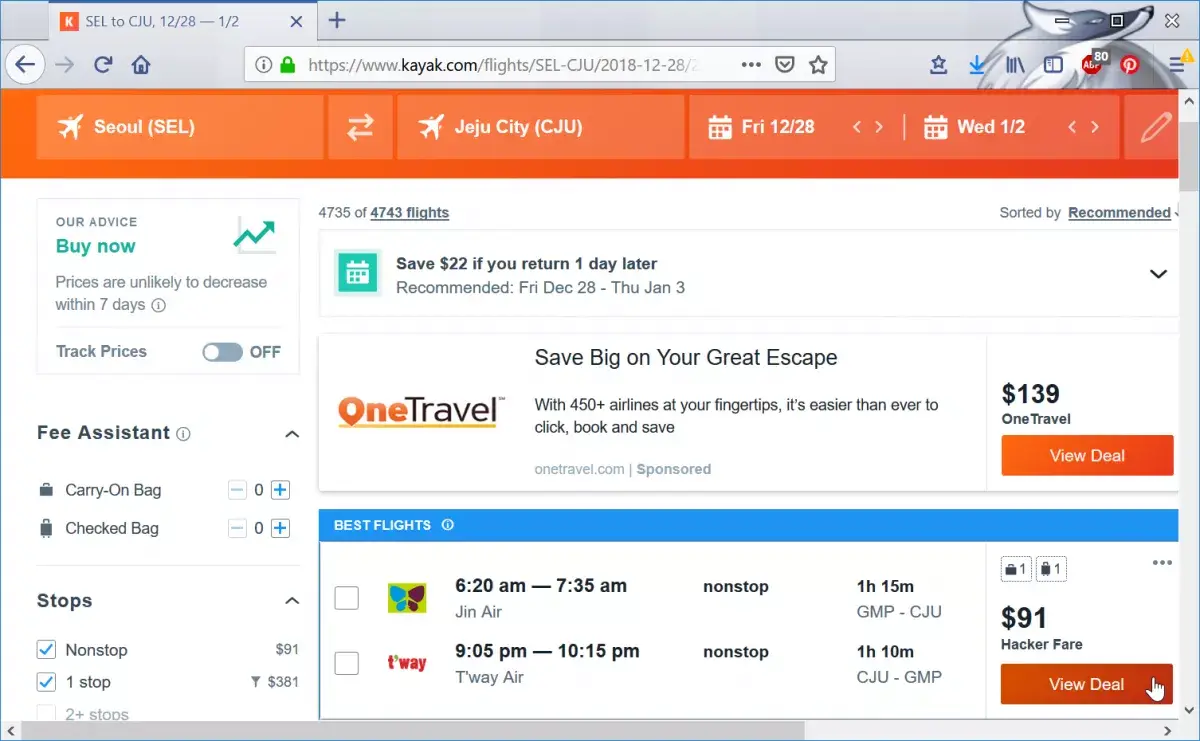Open the Downloads arrow icon
Image resolution: width=1200 pixels, height=741 pixels.
977,65
